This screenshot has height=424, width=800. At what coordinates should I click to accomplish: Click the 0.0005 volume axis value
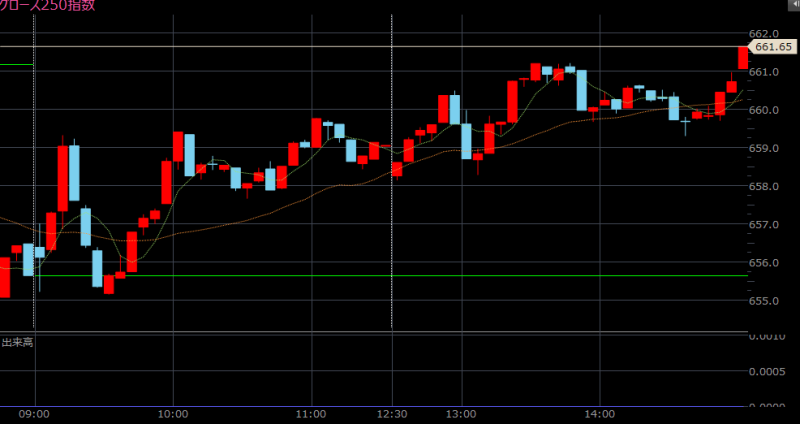(767, 371)
